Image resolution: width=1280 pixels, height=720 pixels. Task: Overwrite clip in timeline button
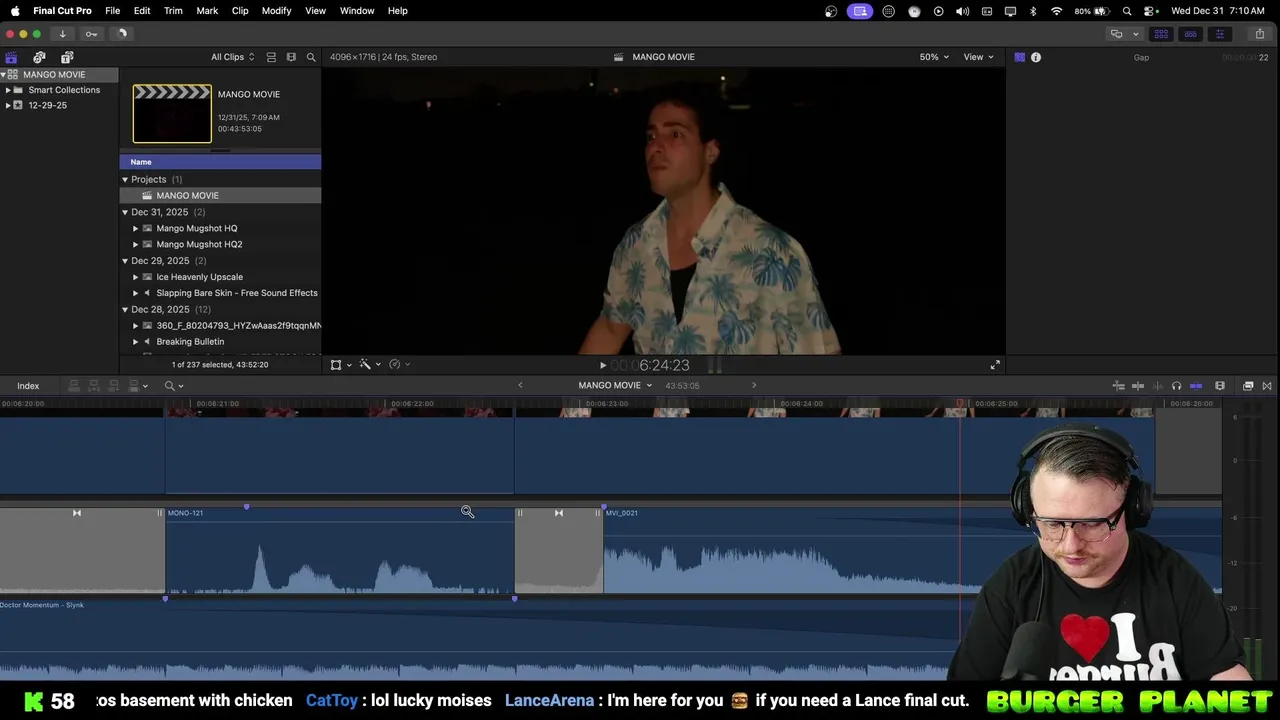coord(134,386)
